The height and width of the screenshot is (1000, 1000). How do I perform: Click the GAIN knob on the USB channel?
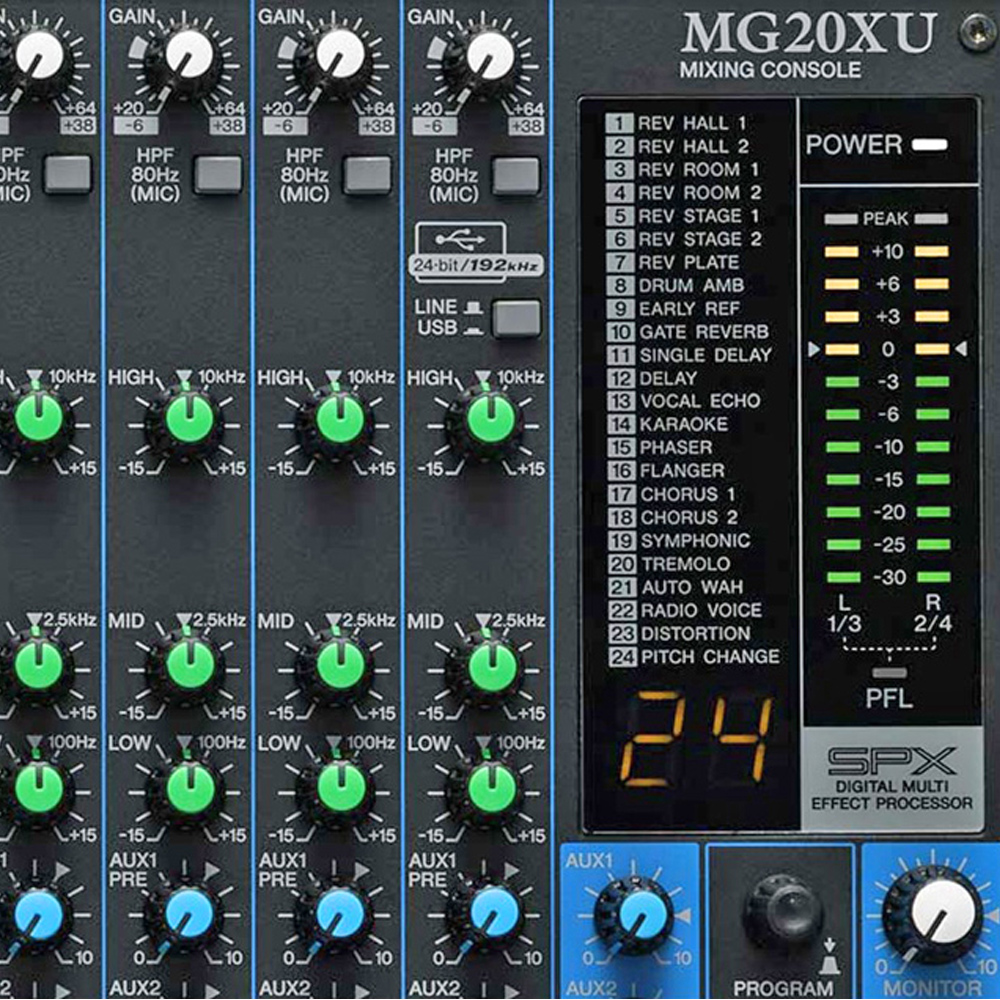tap(489, 55)
